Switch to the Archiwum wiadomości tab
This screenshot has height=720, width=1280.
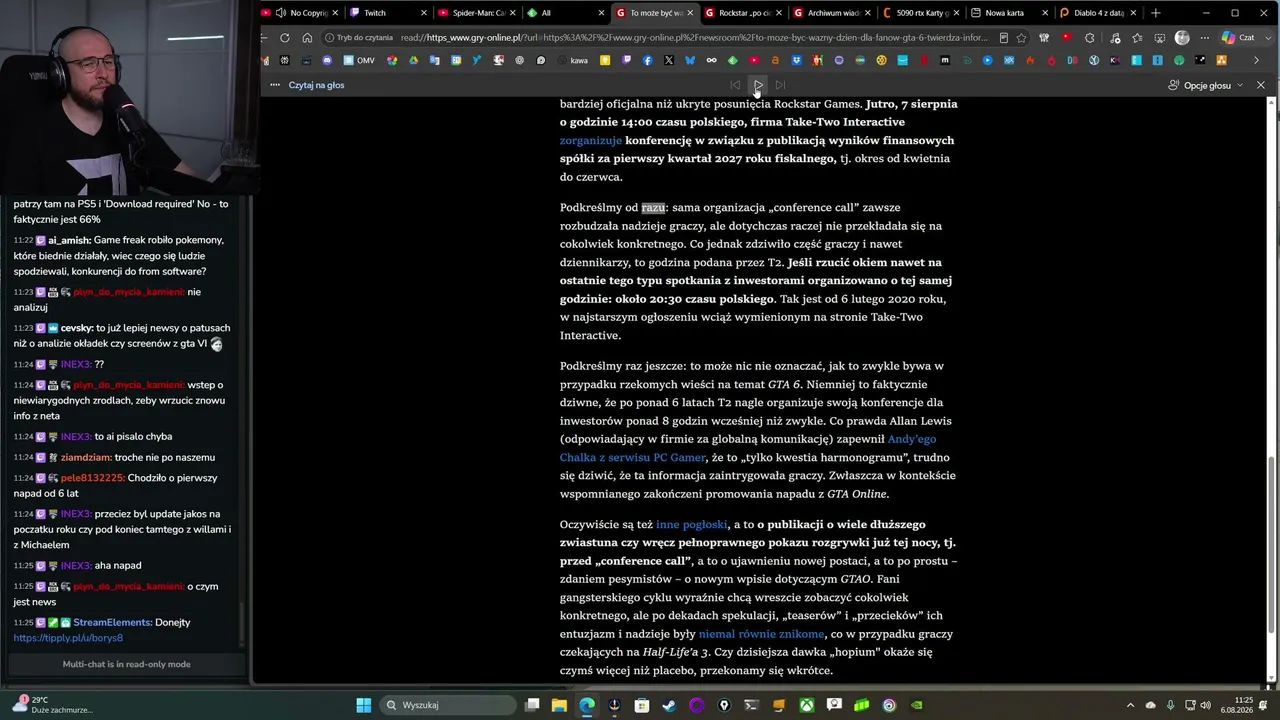(832, 13)
